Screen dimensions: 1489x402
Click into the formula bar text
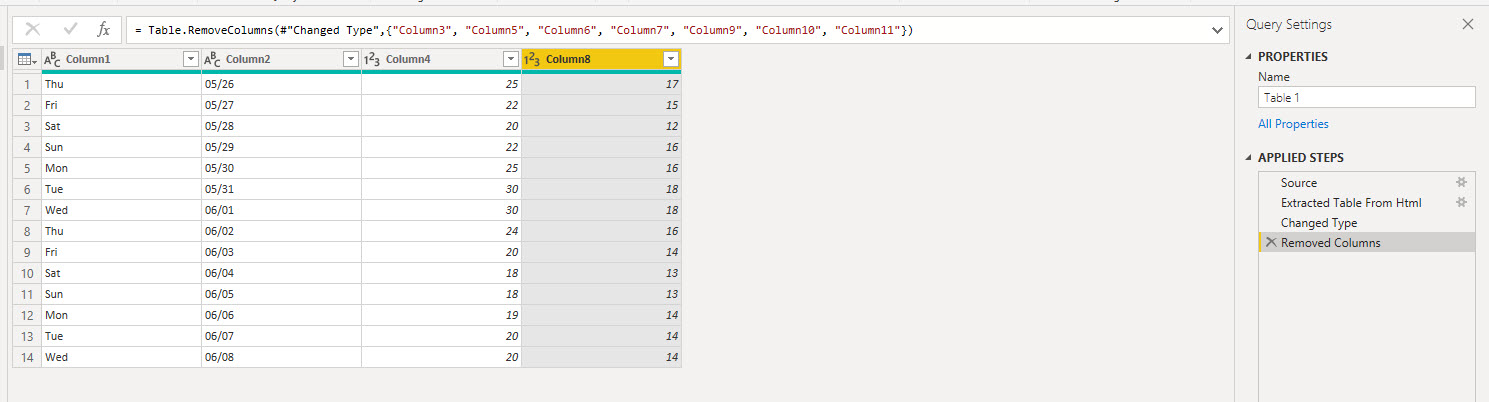click(x=665, y=31)
